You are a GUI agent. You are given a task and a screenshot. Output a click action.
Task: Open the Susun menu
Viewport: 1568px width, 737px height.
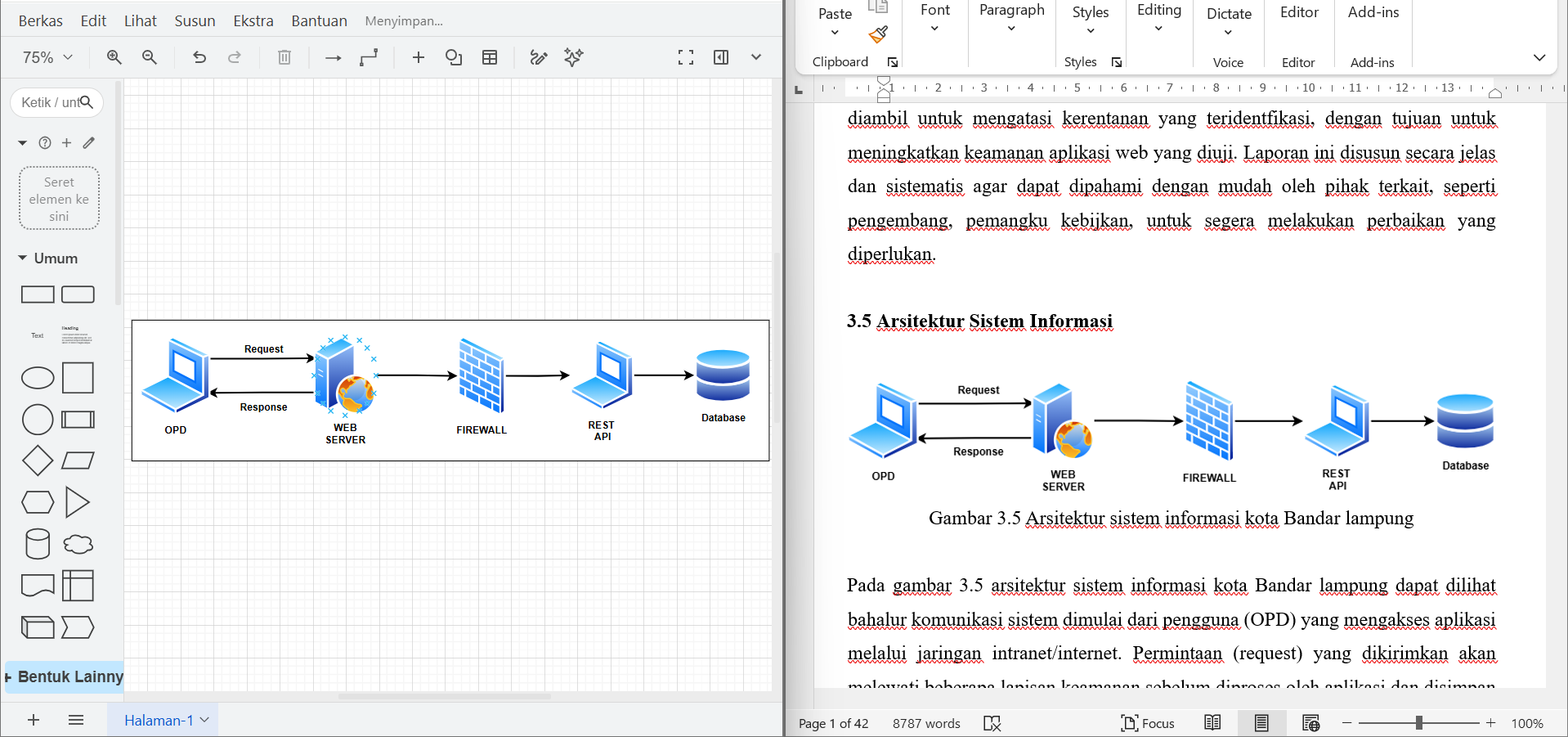[x=195, y=20]
